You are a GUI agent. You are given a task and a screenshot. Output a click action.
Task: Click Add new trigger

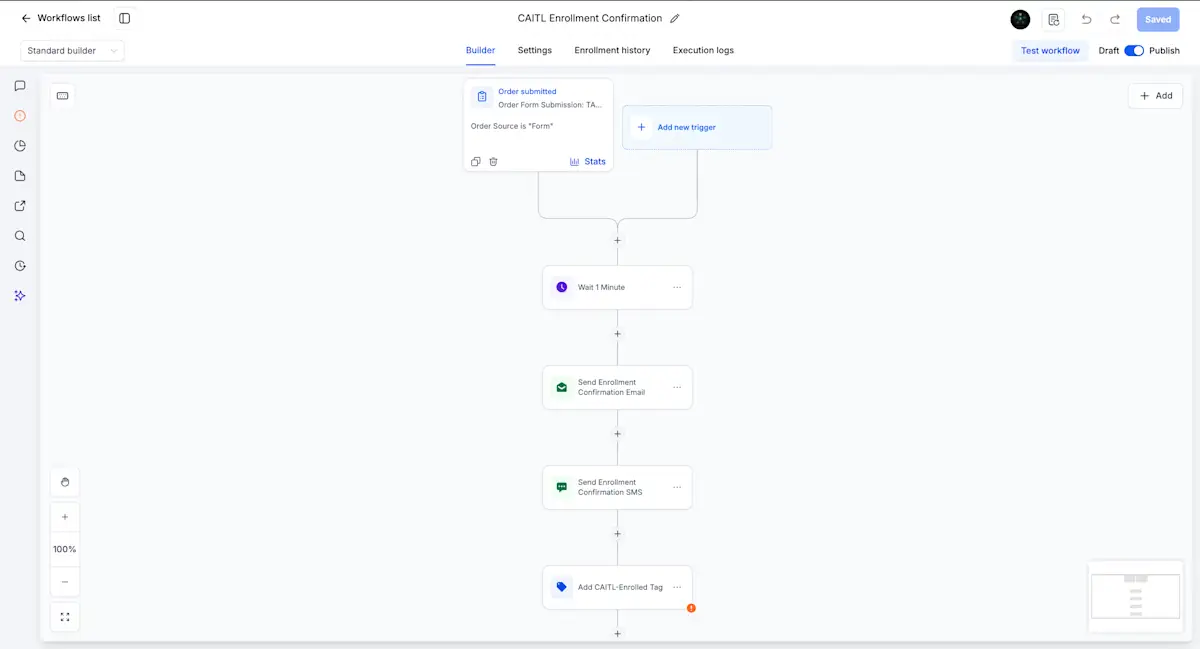697,127
